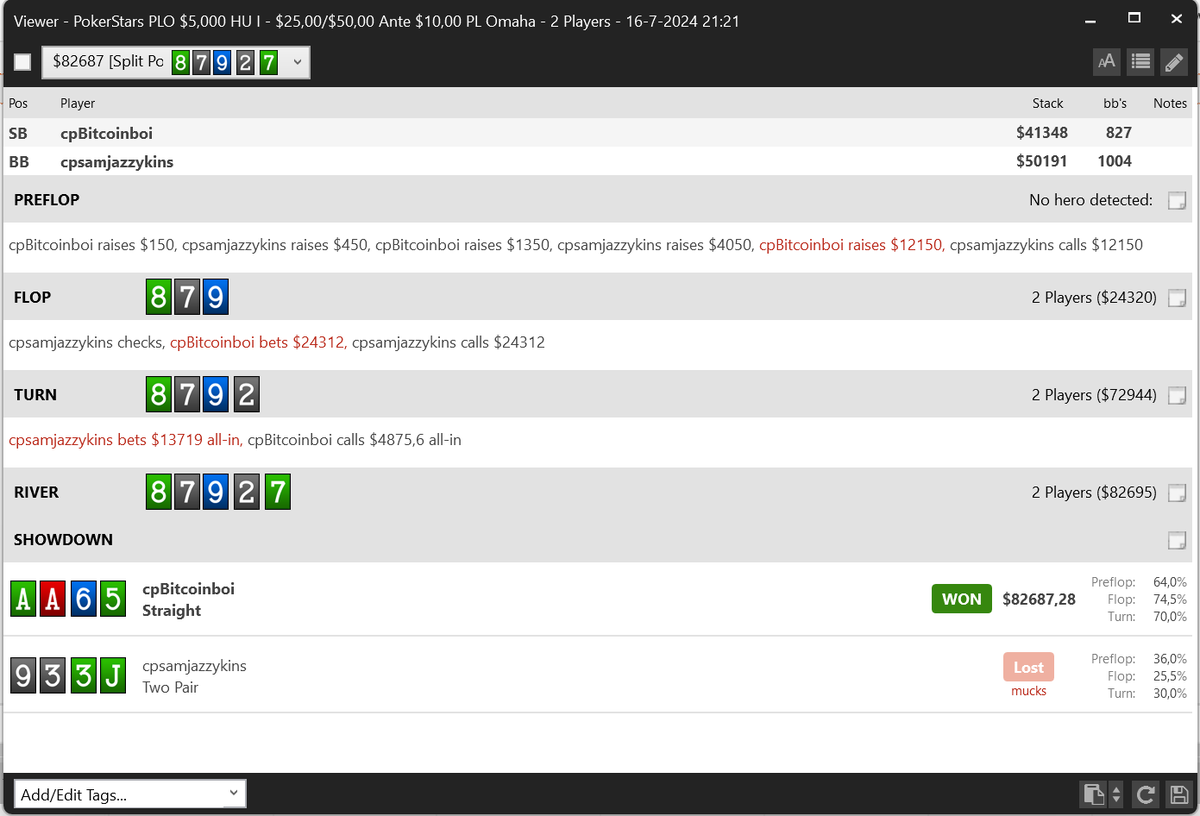This screenshot has height=816, width=1200.
Task: Tick the checkbox beside the hand selector
Action: point(22,63)
